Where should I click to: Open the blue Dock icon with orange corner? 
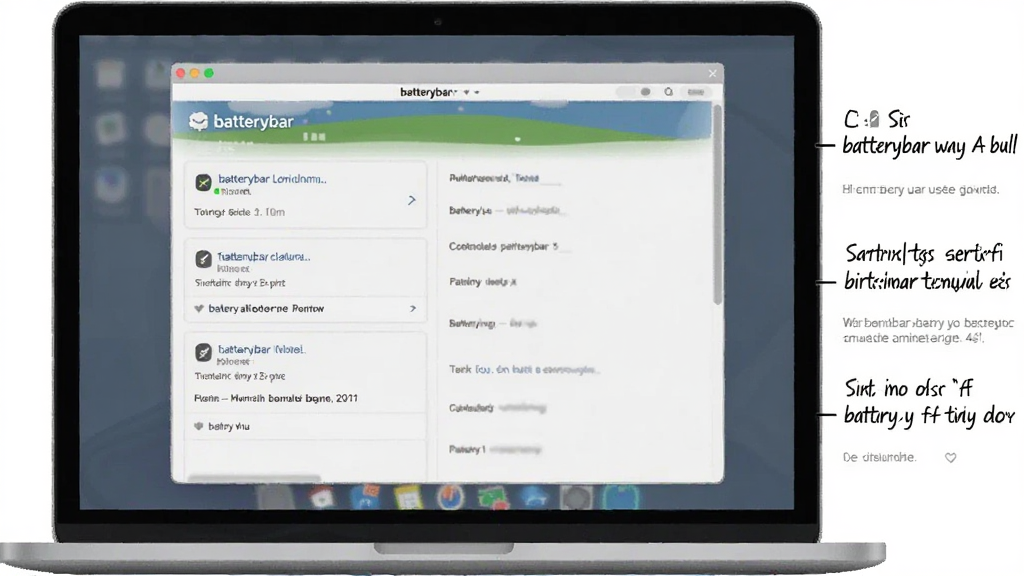pos(365,497)
